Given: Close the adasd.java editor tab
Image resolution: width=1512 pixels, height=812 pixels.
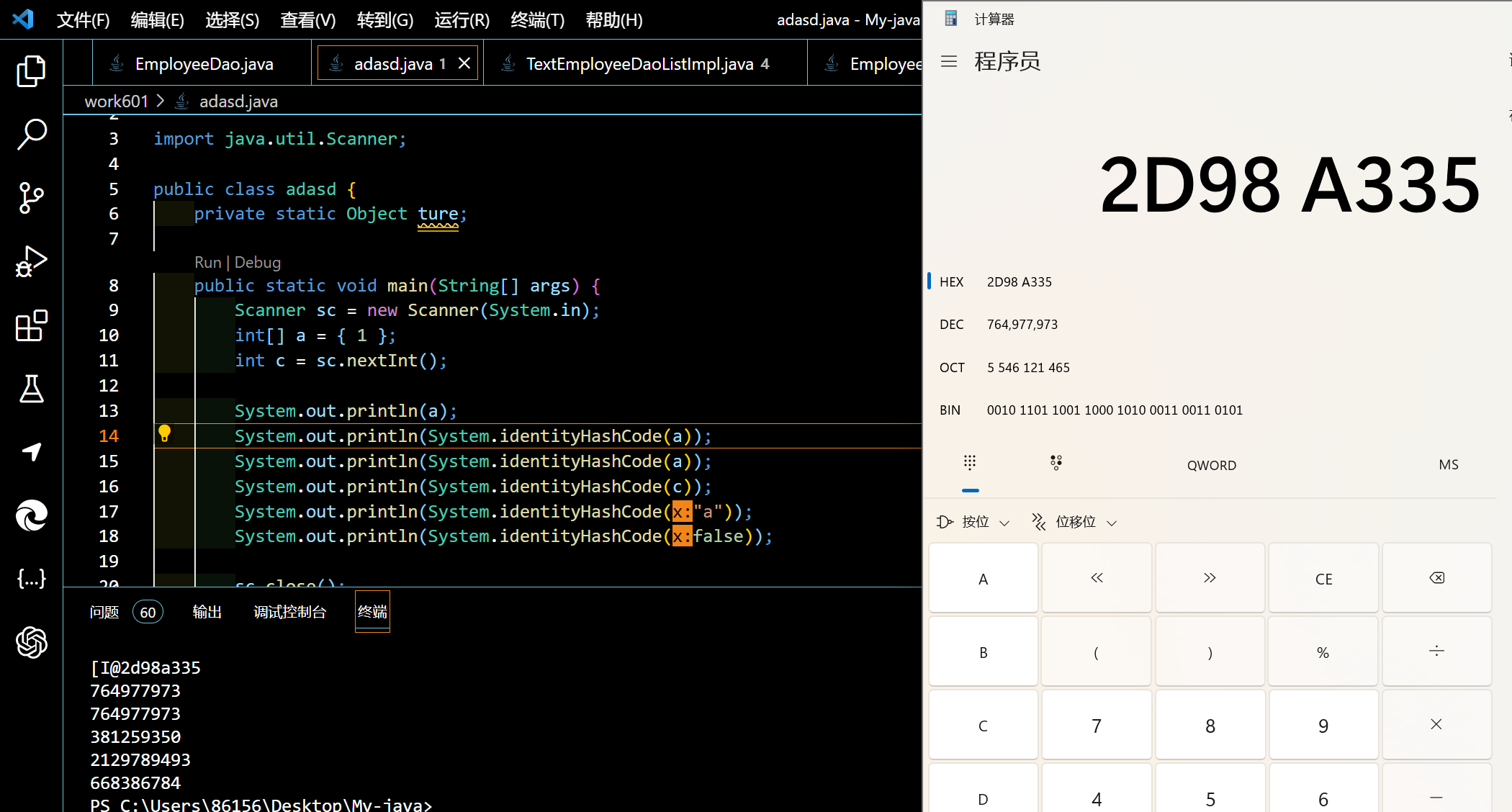Looking at the screenshot, I should coord(464,63).
